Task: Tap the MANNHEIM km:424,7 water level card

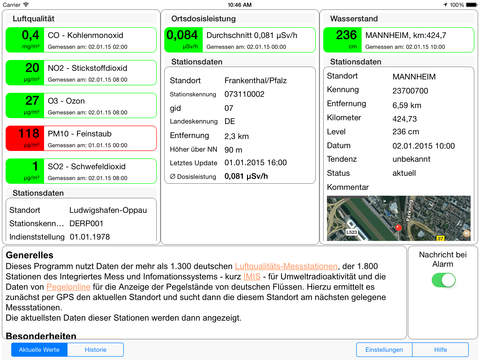Action: (x=399, y=40)
